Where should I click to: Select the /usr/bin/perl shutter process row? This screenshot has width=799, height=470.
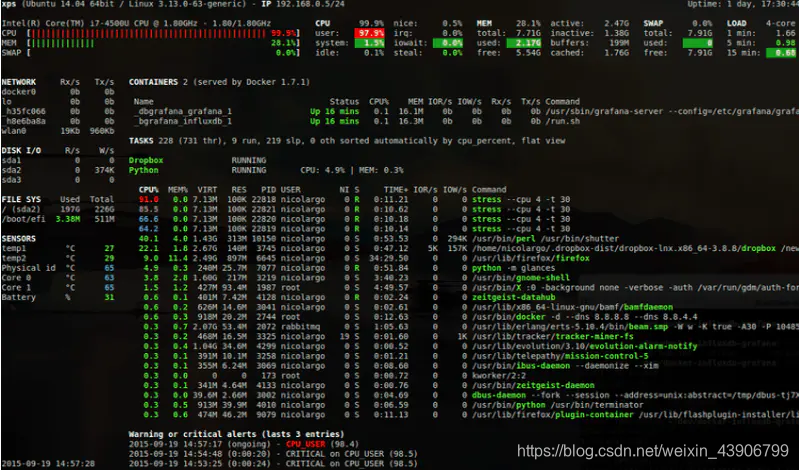click(379, 239)
